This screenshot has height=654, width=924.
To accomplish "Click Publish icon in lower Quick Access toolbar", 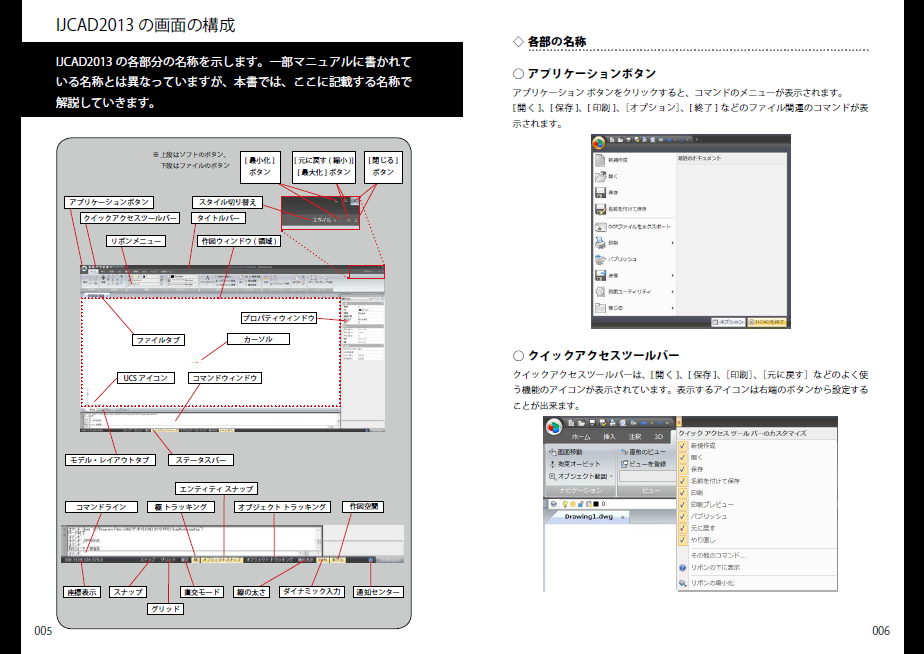I will pyautogui.click(x=633, y=422).
